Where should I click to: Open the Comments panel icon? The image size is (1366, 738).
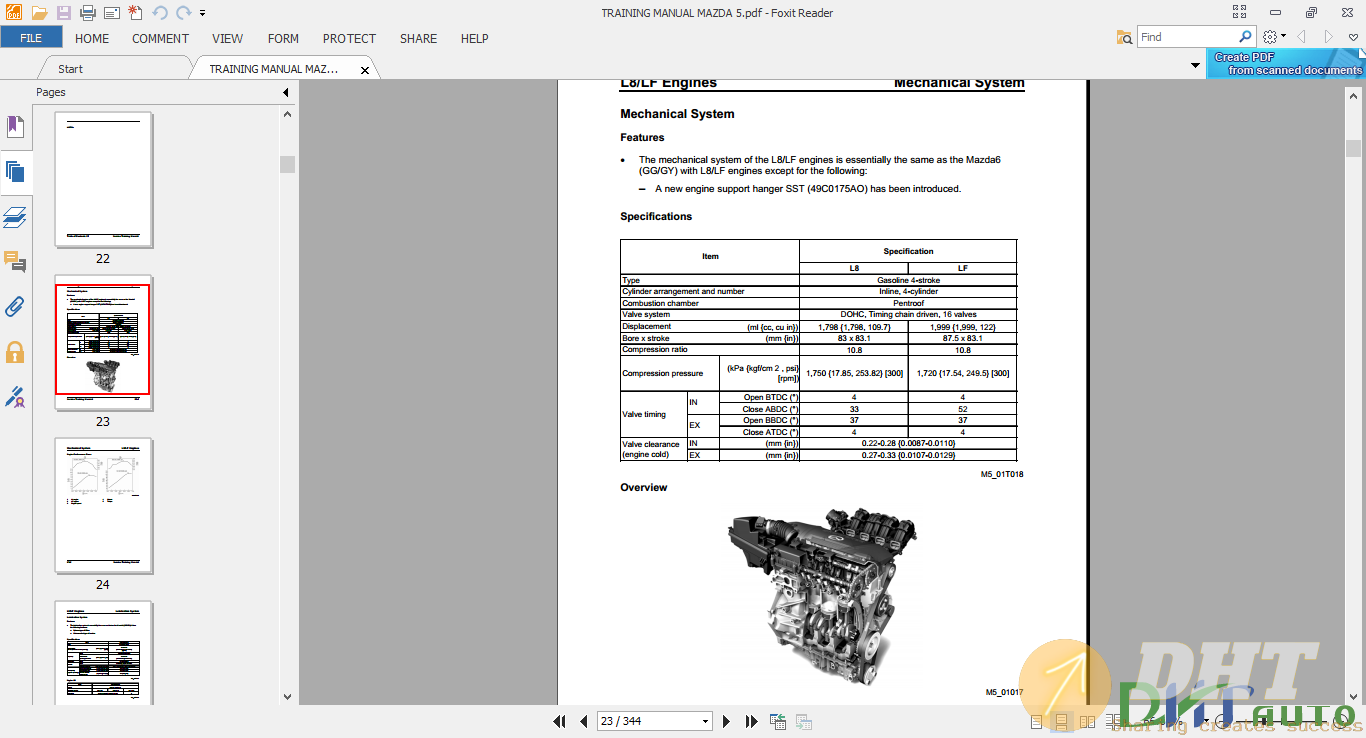point(15,262)
